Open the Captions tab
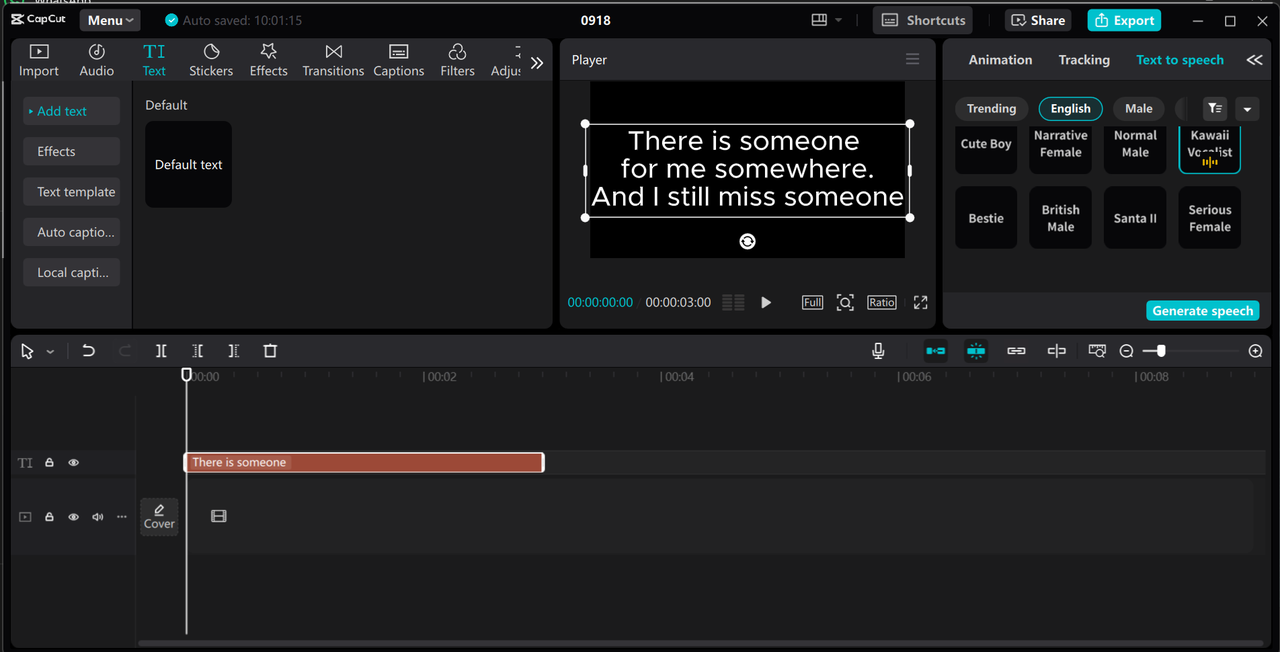Image resolution: width=1280 pixels, height=652 pixels. coord(399,60)
